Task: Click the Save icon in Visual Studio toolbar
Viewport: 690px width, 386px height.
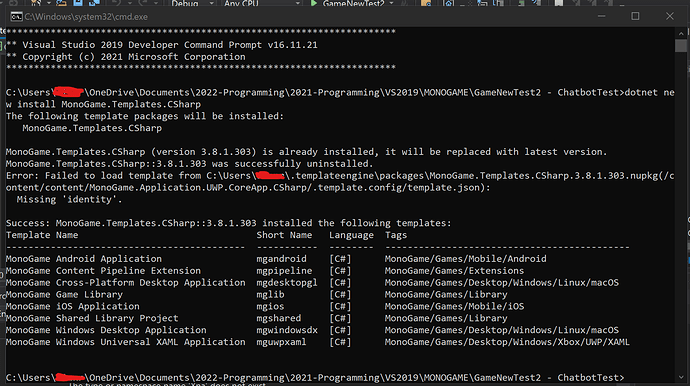Action: click(77, 3)
